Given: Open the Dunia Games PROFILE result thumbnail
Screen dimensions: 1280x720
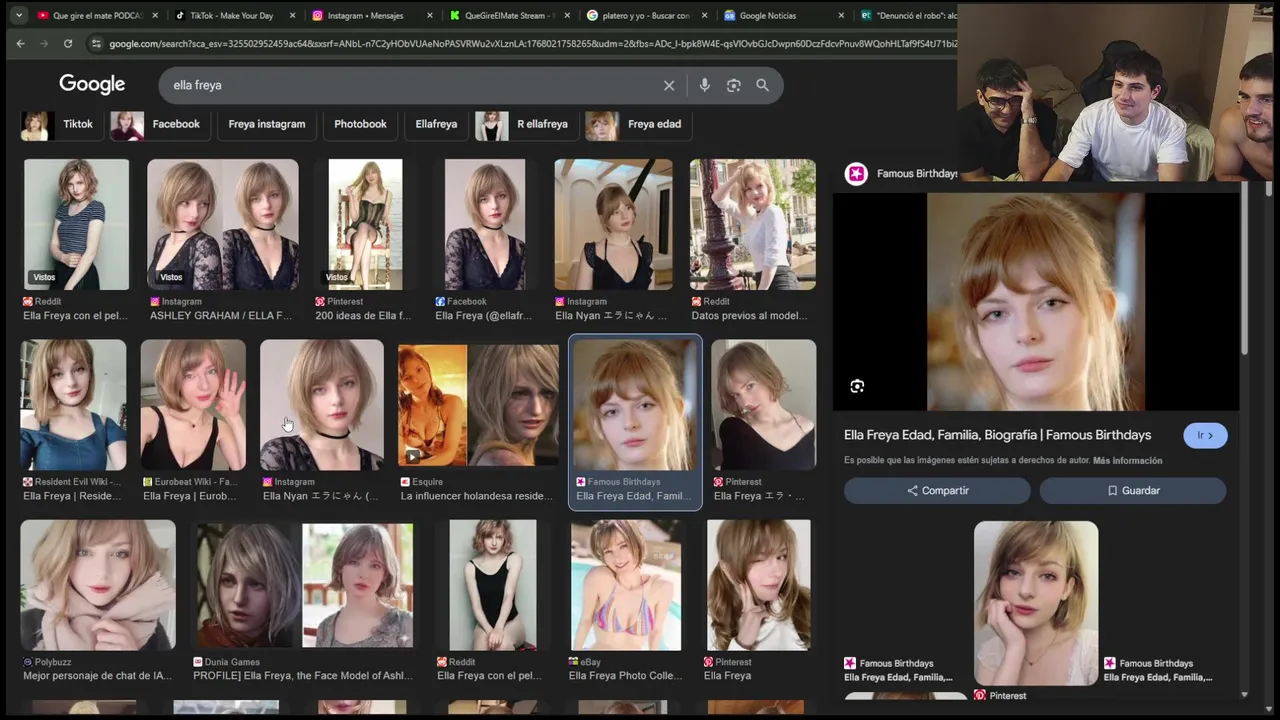Looking at the screenshot, I should tap(303, 585).
